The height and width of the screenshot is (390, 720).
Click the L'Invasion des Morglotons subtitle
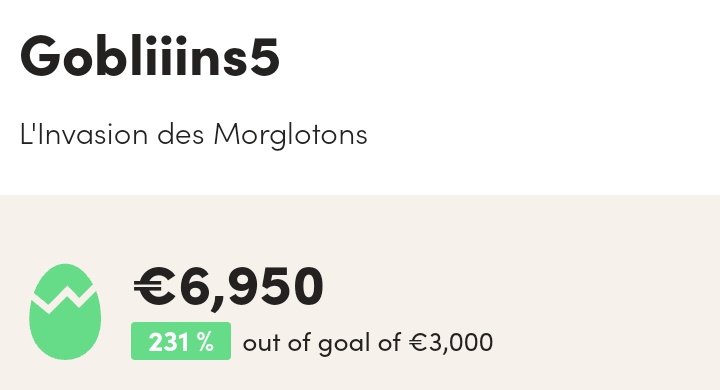193,135
